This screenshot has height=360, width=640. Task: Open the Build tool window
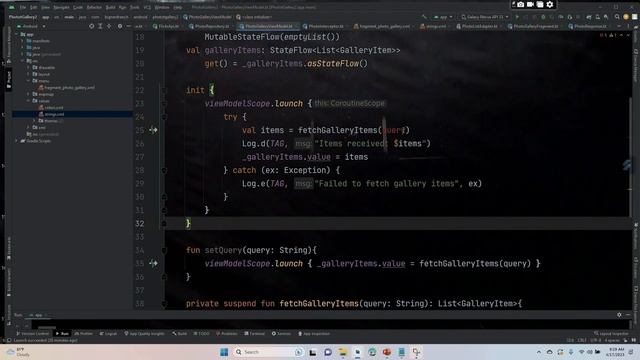pyautogui.click(x=180, y=333)
